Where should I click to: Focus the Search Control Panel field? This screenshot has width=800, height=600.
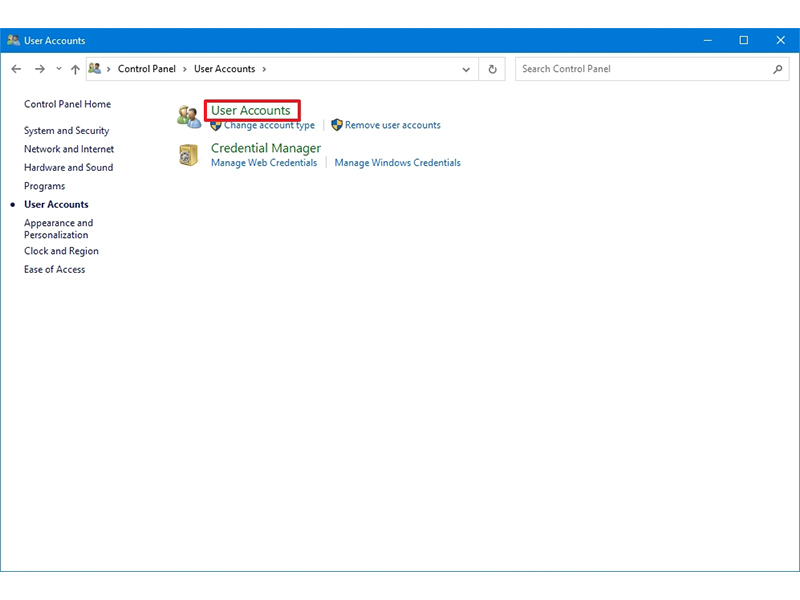(x=643, y=69)
